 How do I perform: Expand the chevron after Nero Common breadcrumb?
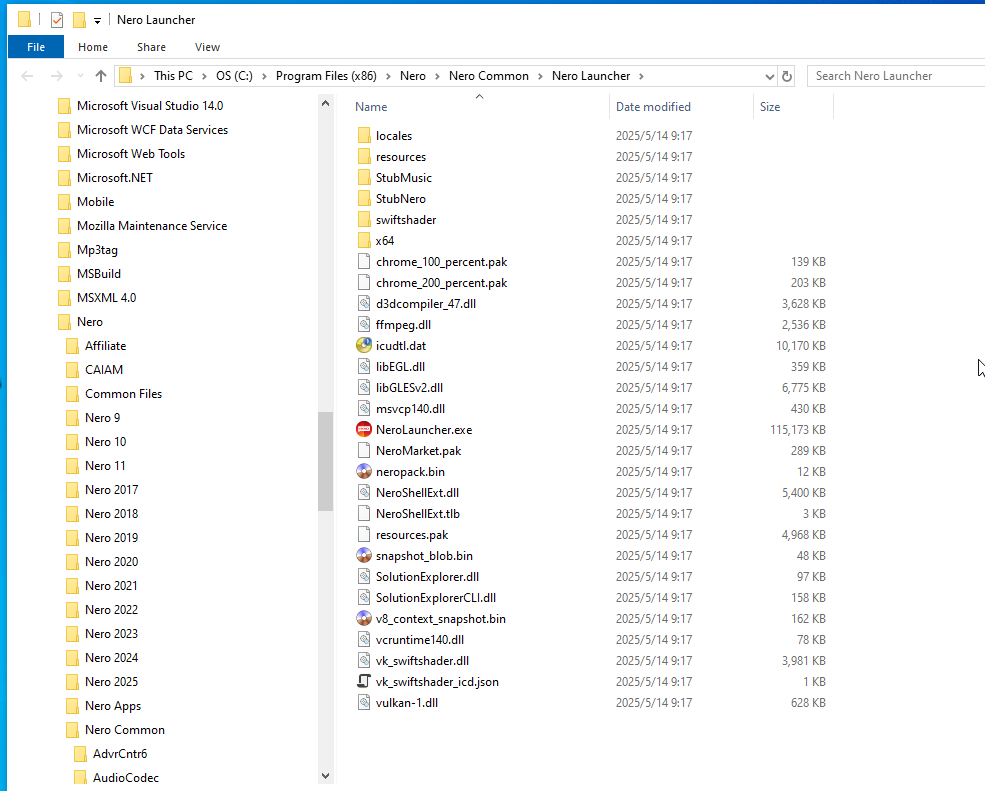[540, 76]
